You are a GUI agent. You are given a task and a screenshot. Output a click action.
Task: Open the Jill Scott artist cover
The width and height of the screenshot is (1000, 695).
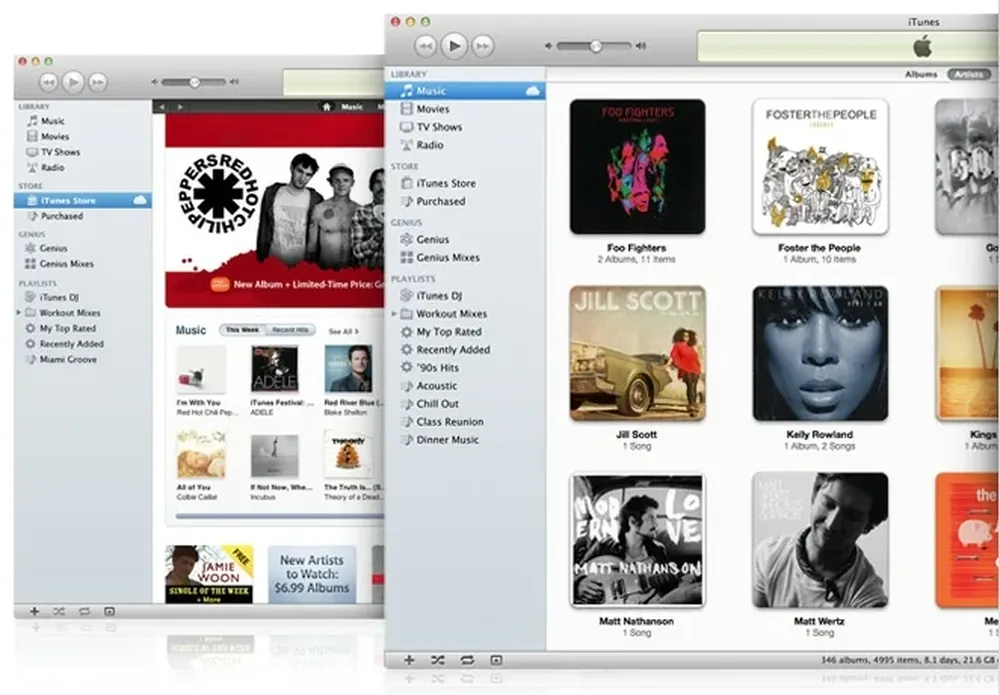pyautogui.click(x=637, y=353)
